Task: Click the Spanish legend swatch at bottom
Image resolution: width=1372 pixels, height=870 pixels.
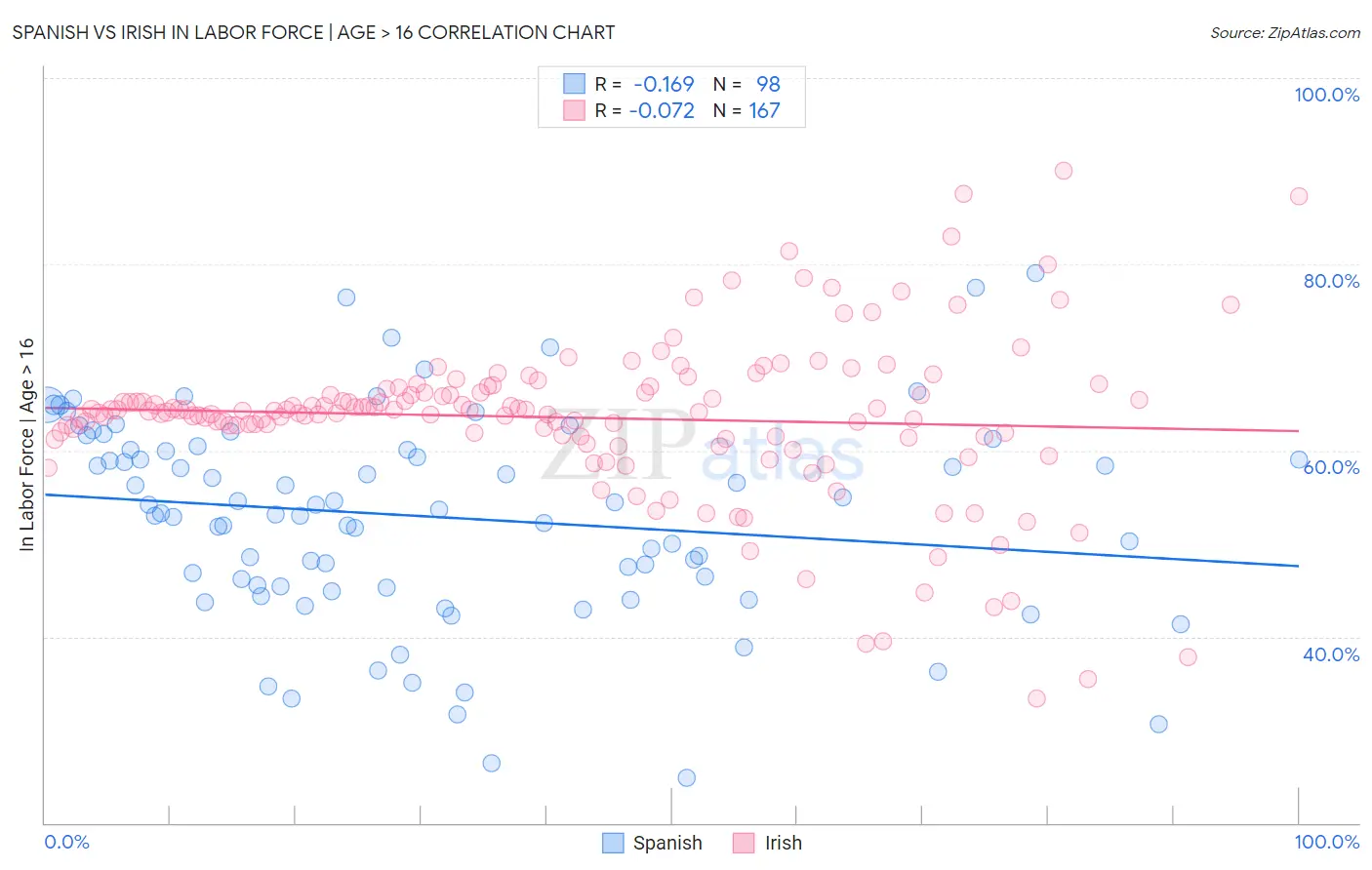Action: point(613,843)
